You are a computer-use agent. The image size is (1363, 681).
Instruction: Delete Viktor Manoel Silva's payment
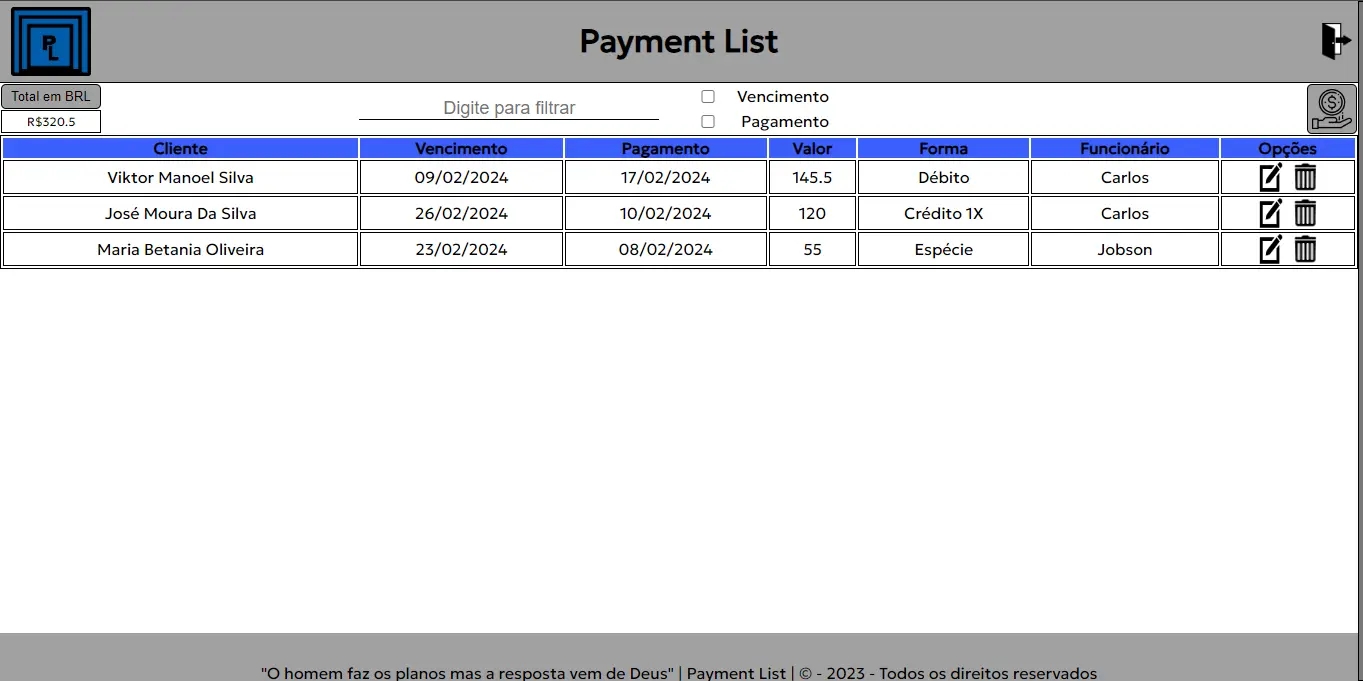tap(1305, 178)
